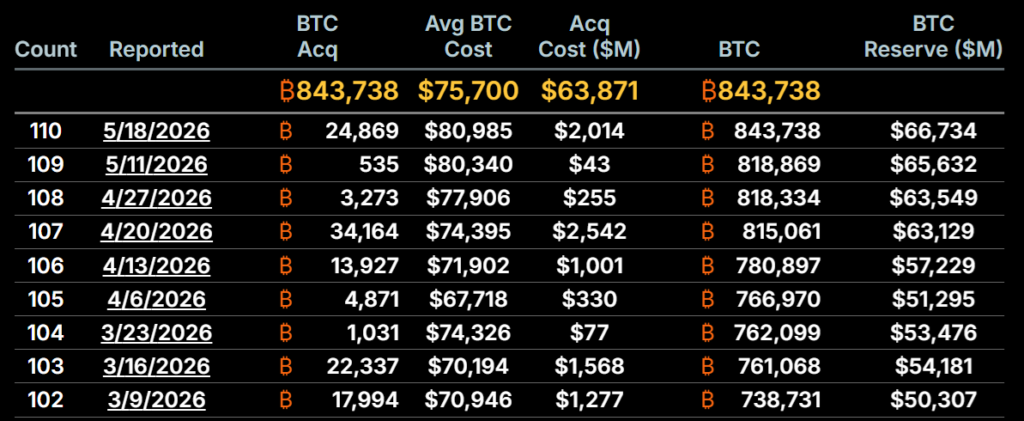Click the Bitcoin icon beside 24,869
This screenshot has height=421, width=1024.
tap(286, 131)
